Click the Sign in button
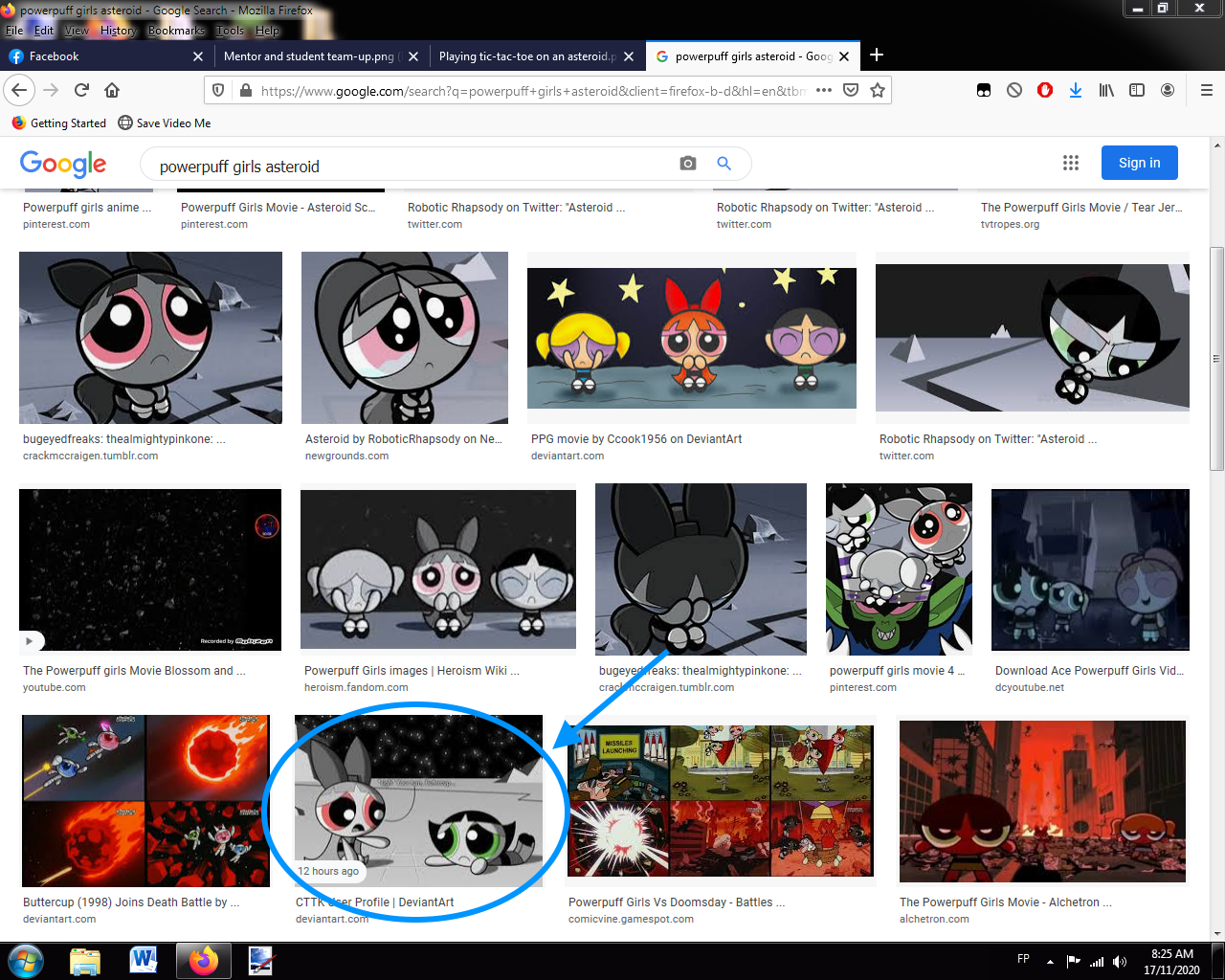 [x=1139, y=163]
